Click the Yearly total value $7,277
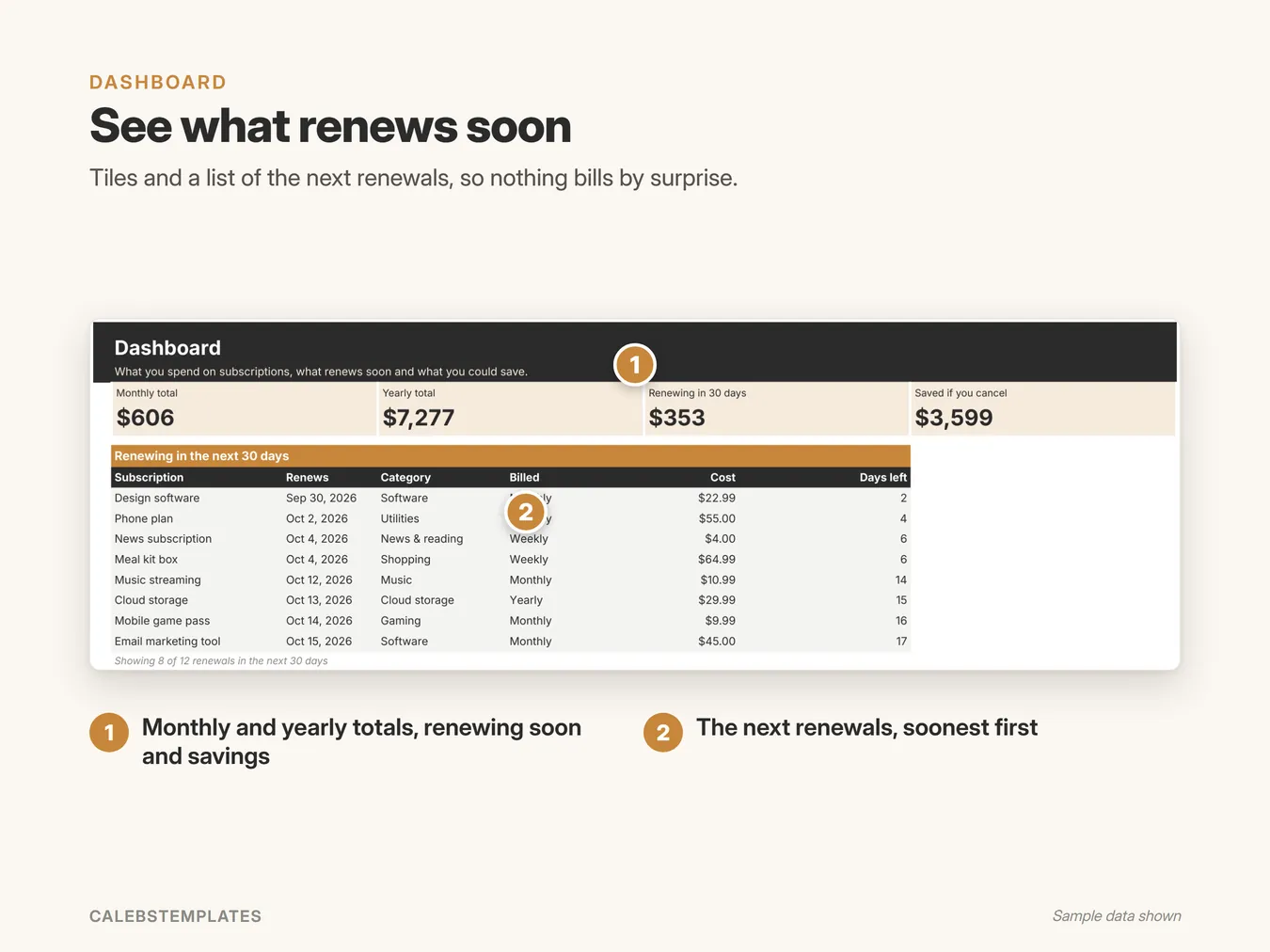The width and height of the screenshot is (1270, 952). 418,418
